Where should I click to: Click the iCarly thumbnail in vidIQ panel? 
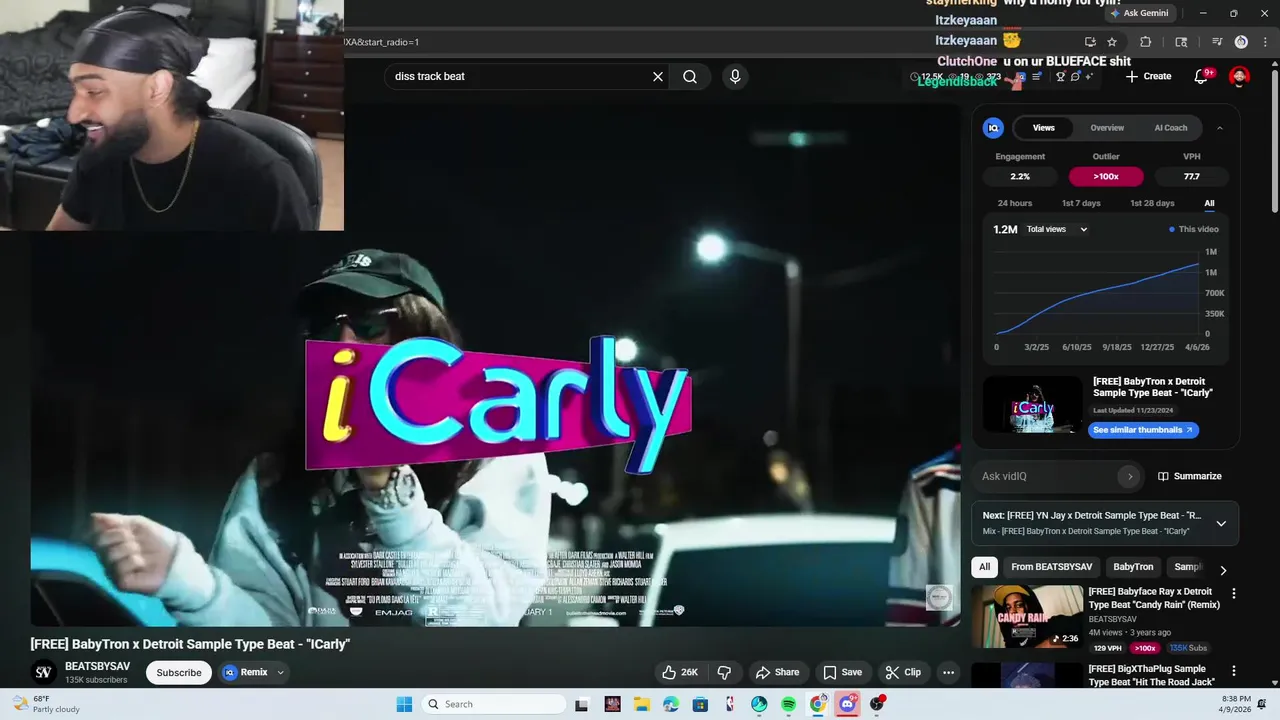[x=1032, y=404]
